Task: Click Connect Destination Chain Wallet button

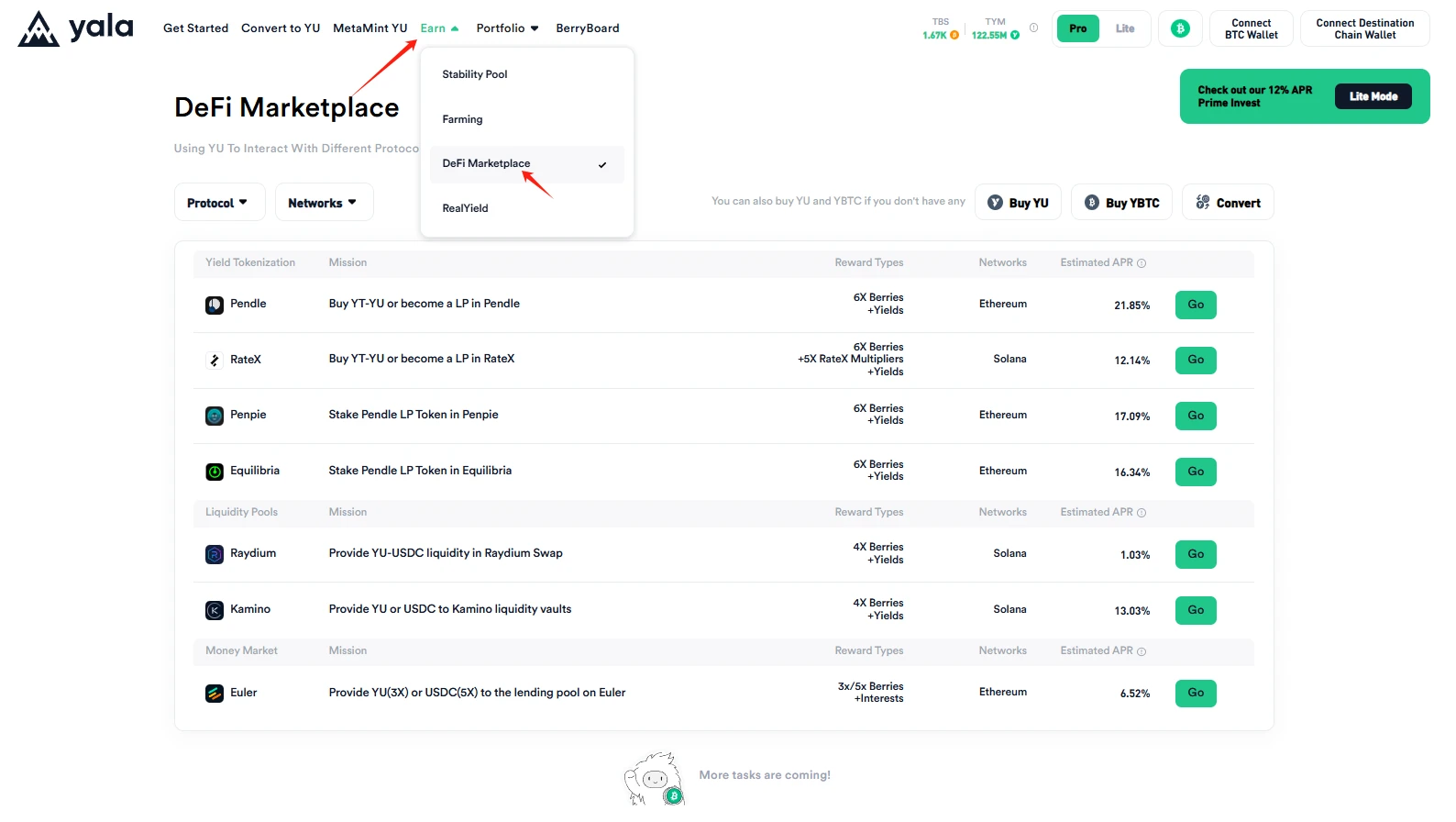Action: point(1365,28)
